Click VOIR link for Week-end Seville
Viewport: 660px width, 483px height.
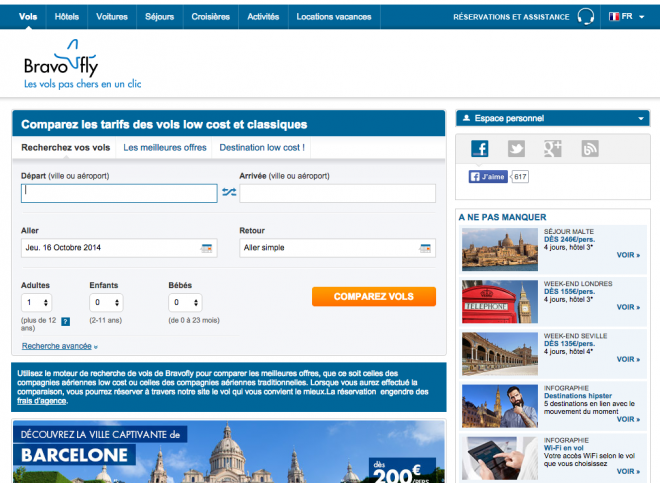click(628, 360)
